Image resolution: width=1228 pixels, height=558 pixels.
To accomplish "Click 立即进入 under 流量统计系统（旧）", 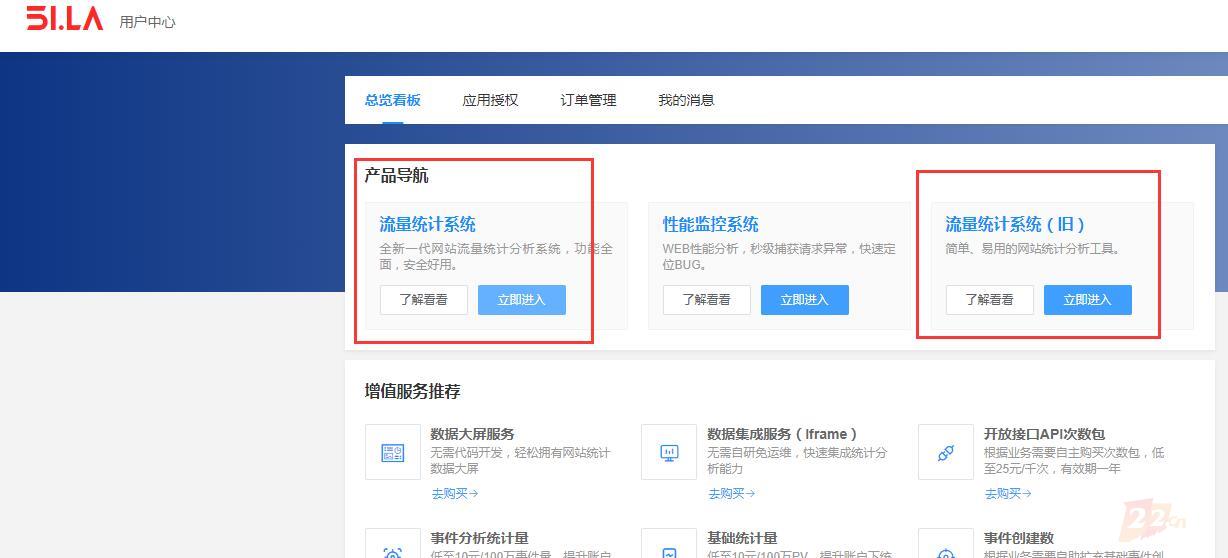I will pyautogui.click(x=1088, y=300).
